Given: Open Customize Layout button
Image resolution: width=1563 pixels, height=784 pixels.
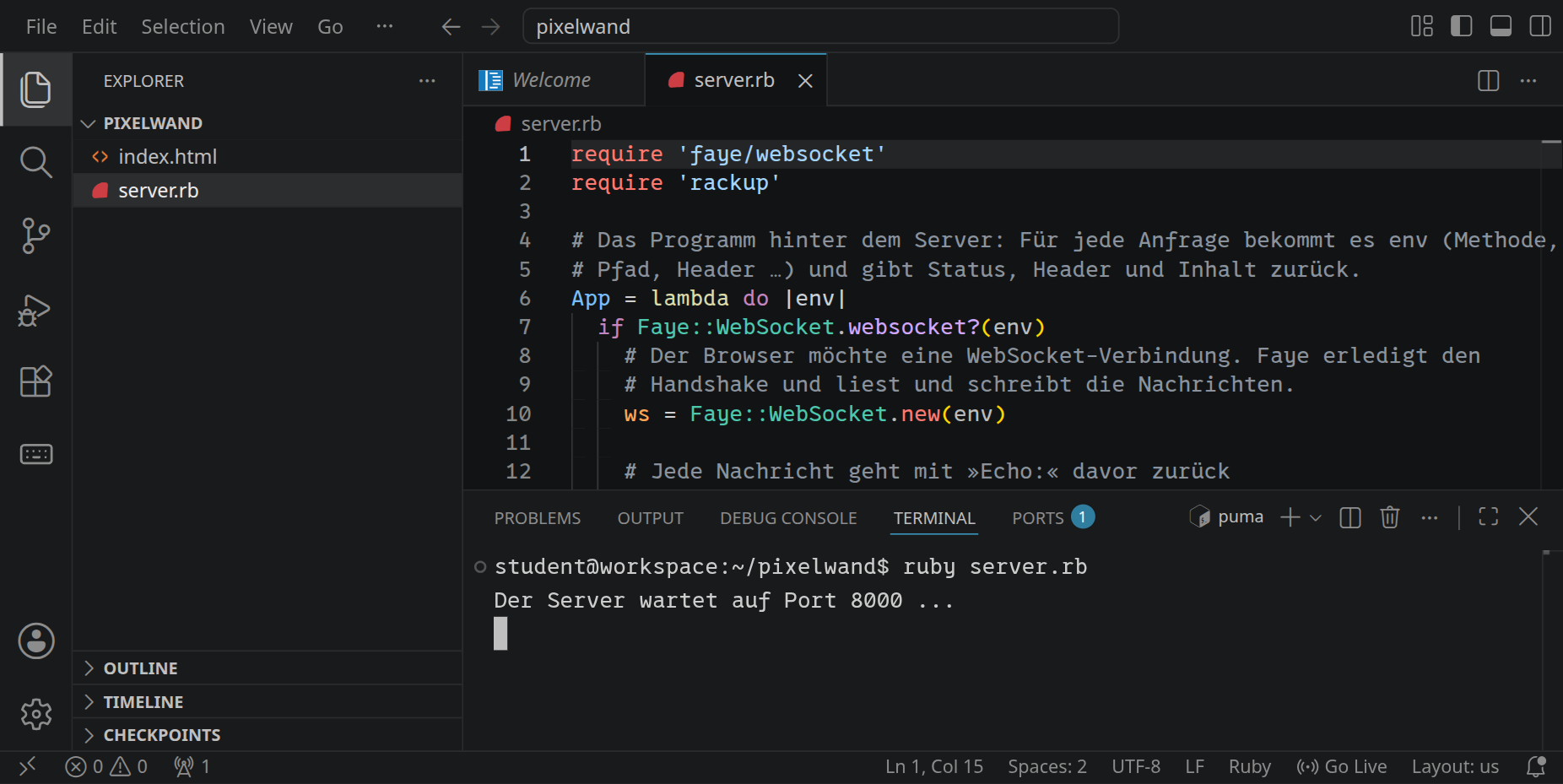Looking at the screenshot, I should tap(1422, 26).
